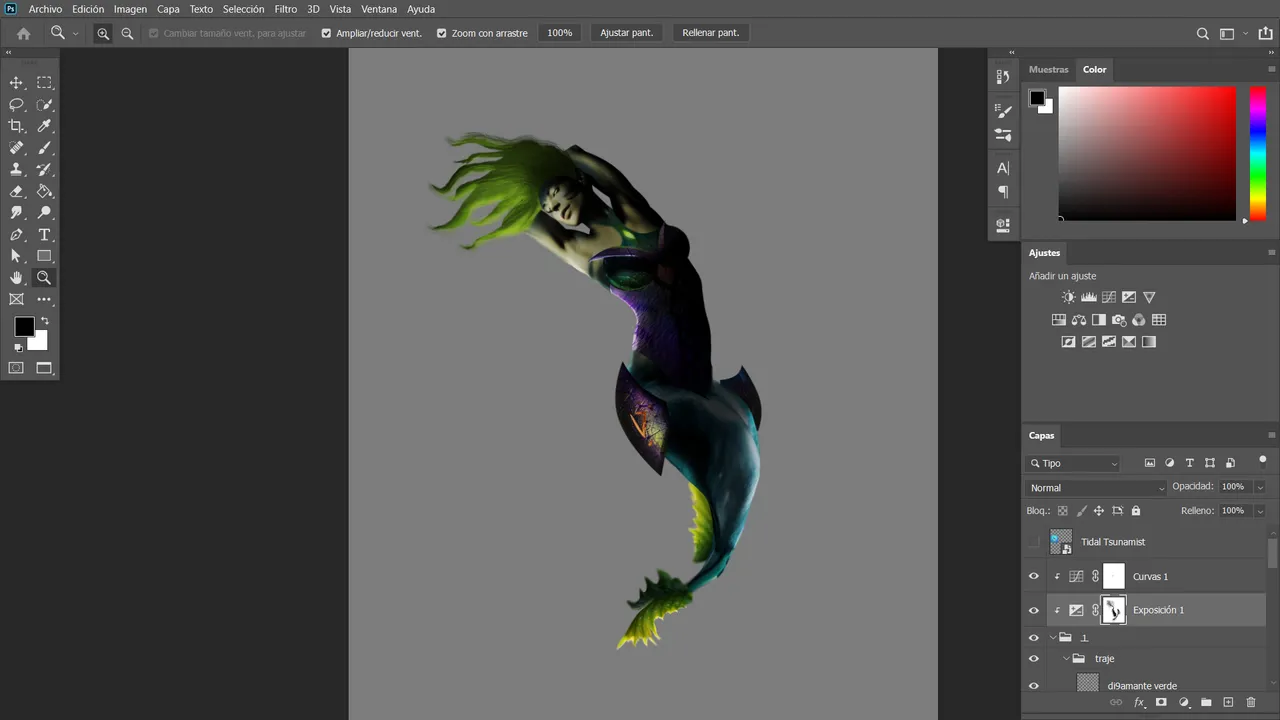
Task: Select the Eyedropper tool
Action: [44, 126]
